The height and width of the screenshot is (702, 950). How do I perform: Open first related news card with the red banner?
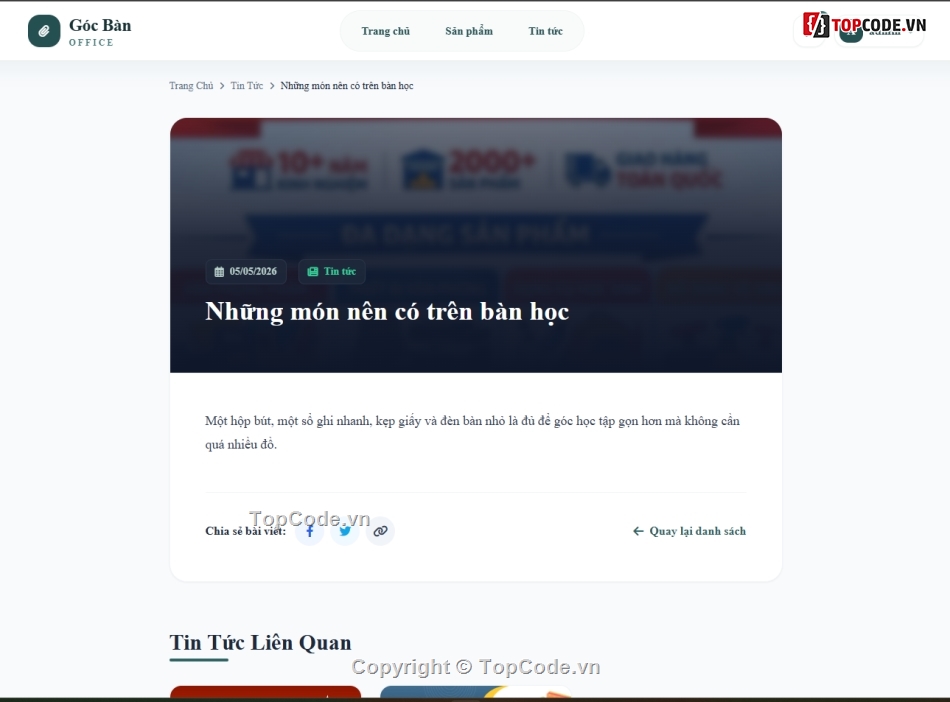coord(265,692)
